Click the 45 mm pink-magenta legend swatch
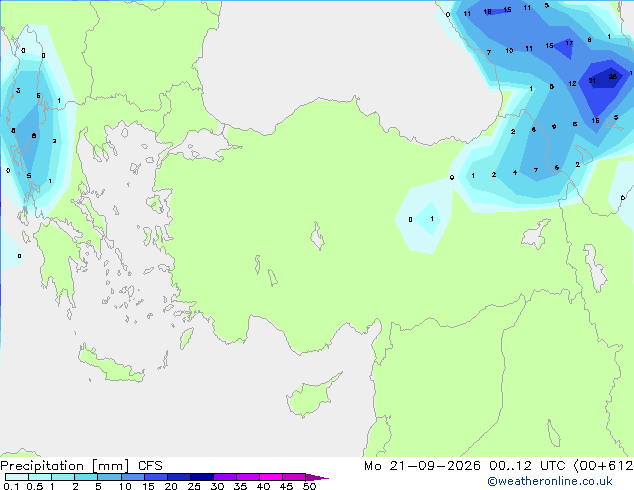The image size is (634, 490). (x=294, y=477)
